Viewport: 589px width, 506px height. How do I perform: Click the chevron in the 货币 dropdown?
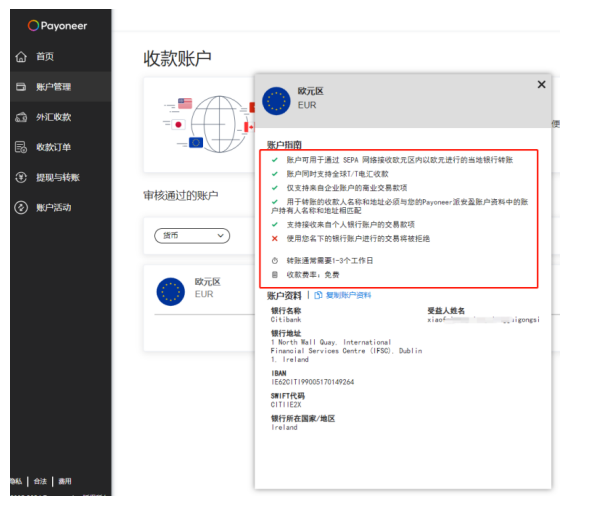coord(220,236)
